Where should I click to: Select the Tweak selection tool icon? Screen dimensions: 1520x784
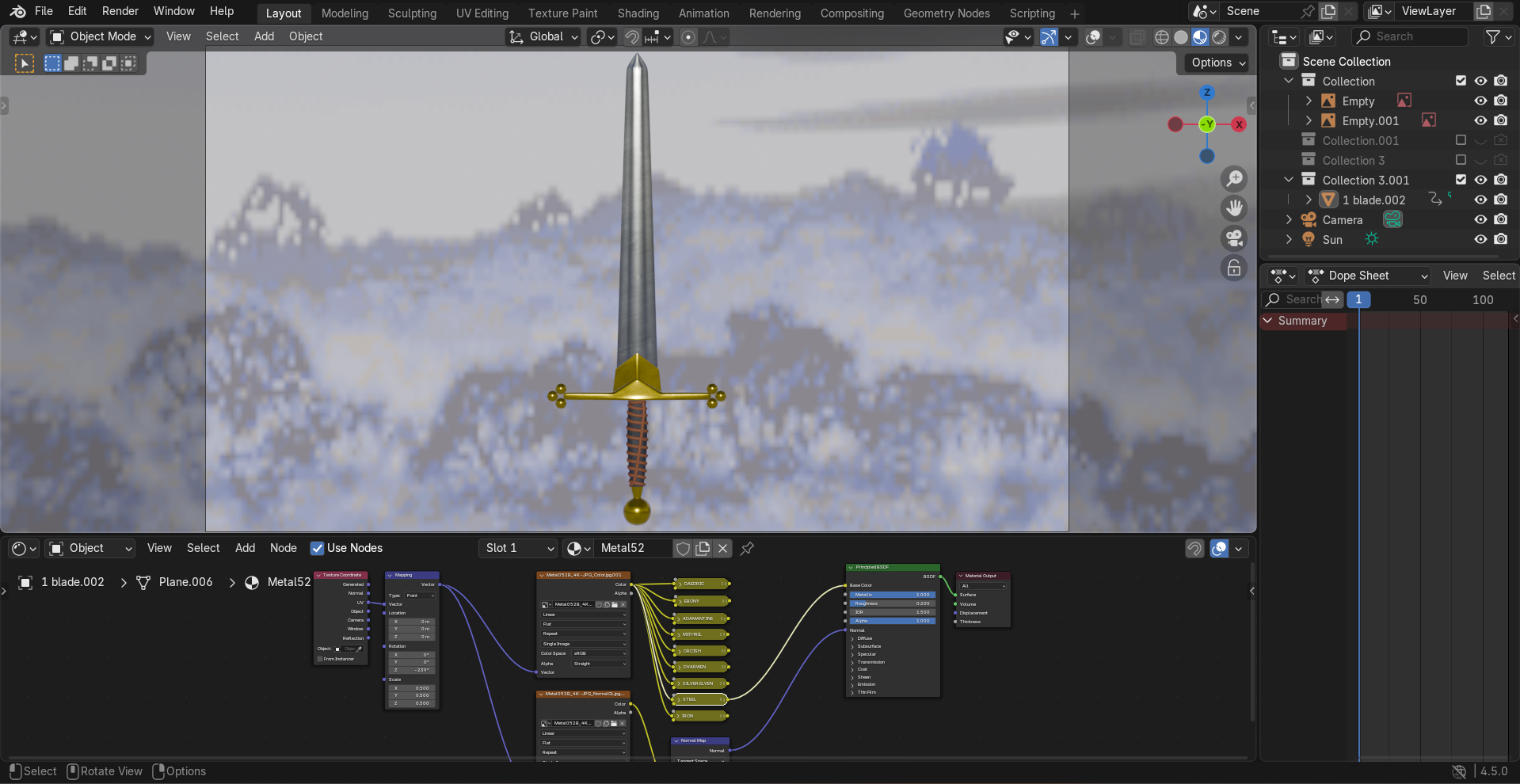click(x=25, y=63)
